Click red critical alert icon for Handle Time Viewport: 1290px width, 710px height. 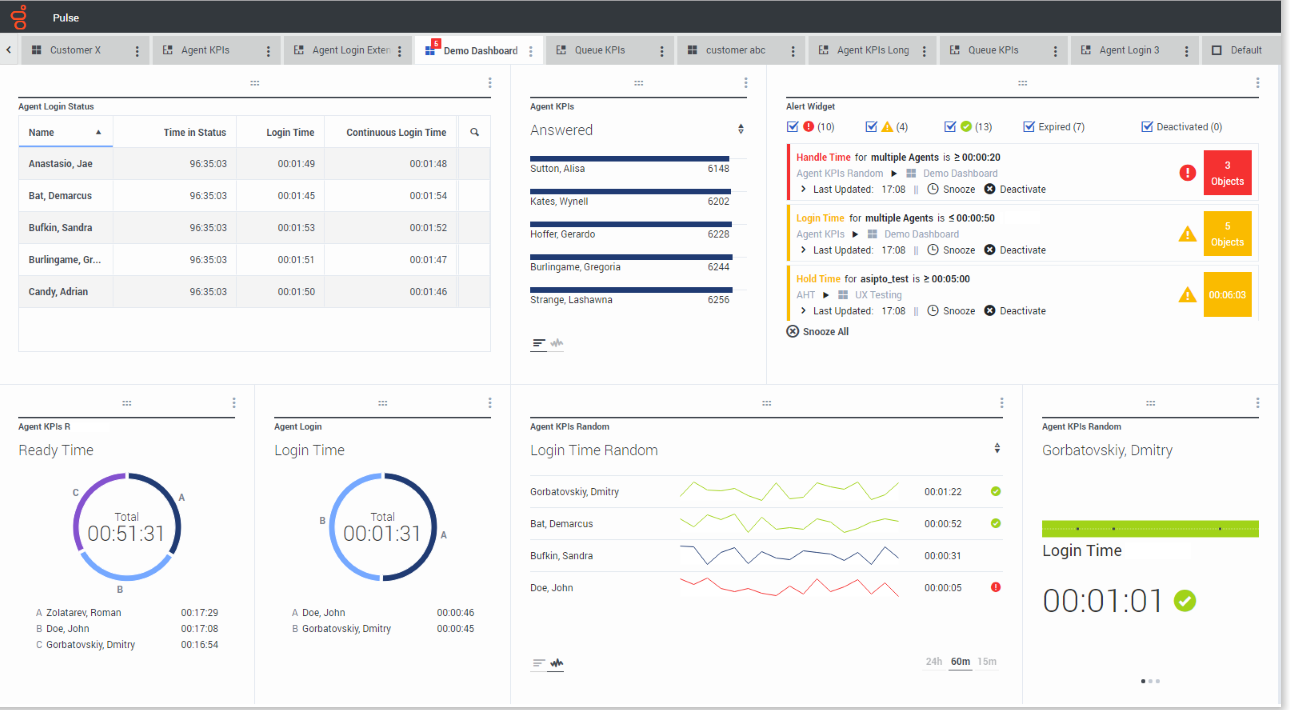point(1187,173)
